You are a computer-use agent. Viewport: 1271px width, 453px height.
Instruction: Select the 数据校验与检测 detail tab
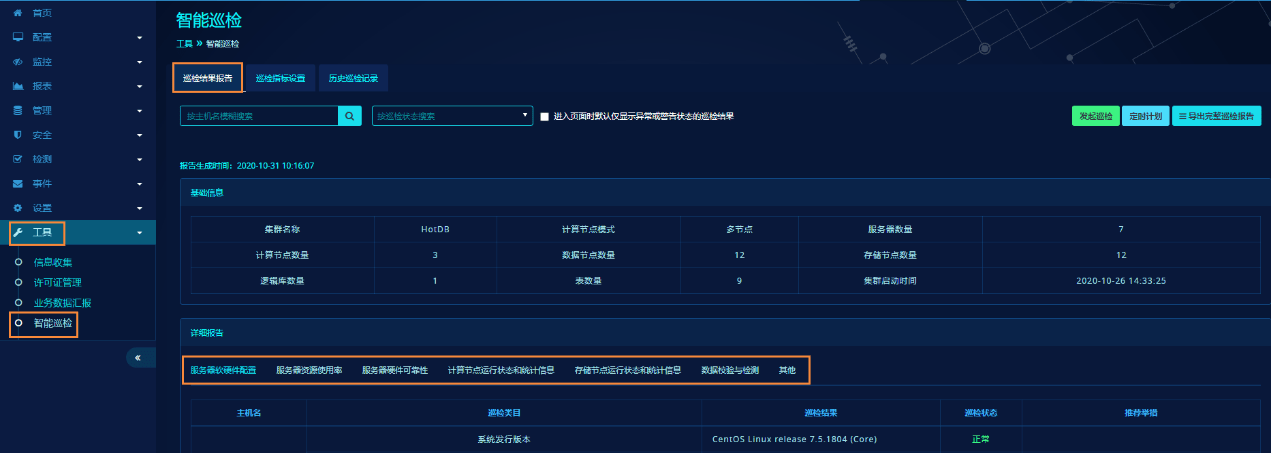point(730,370)
